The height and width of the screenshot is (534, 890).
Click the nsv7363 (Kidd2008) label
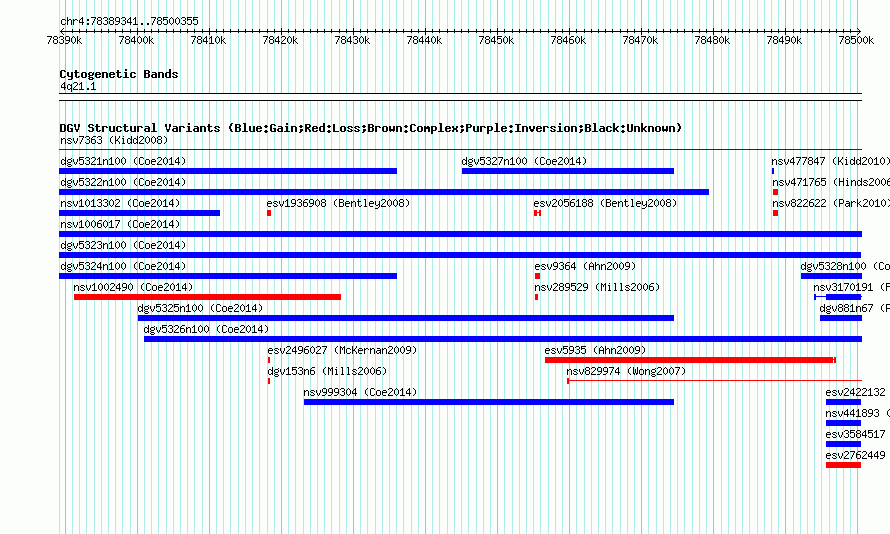tap(114, 140)
